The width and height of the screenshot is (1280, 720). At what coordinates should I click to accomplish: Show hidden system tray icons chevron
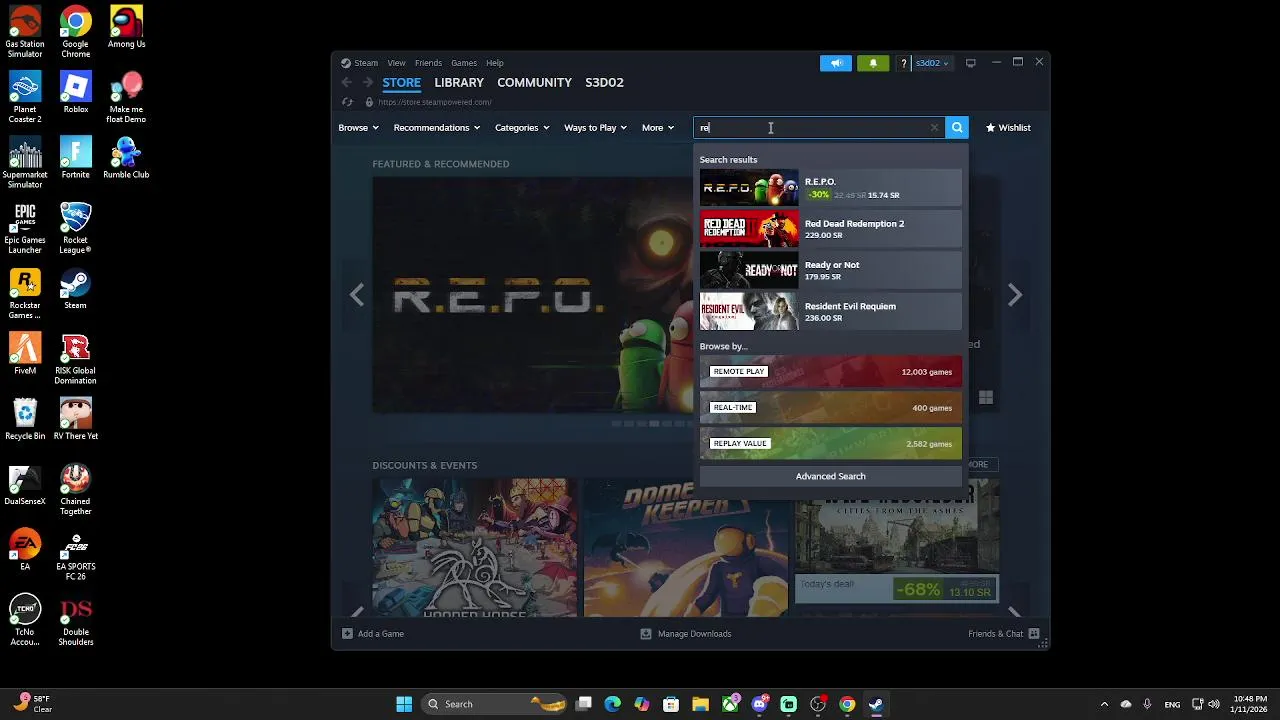click(x=1104, y=704)
